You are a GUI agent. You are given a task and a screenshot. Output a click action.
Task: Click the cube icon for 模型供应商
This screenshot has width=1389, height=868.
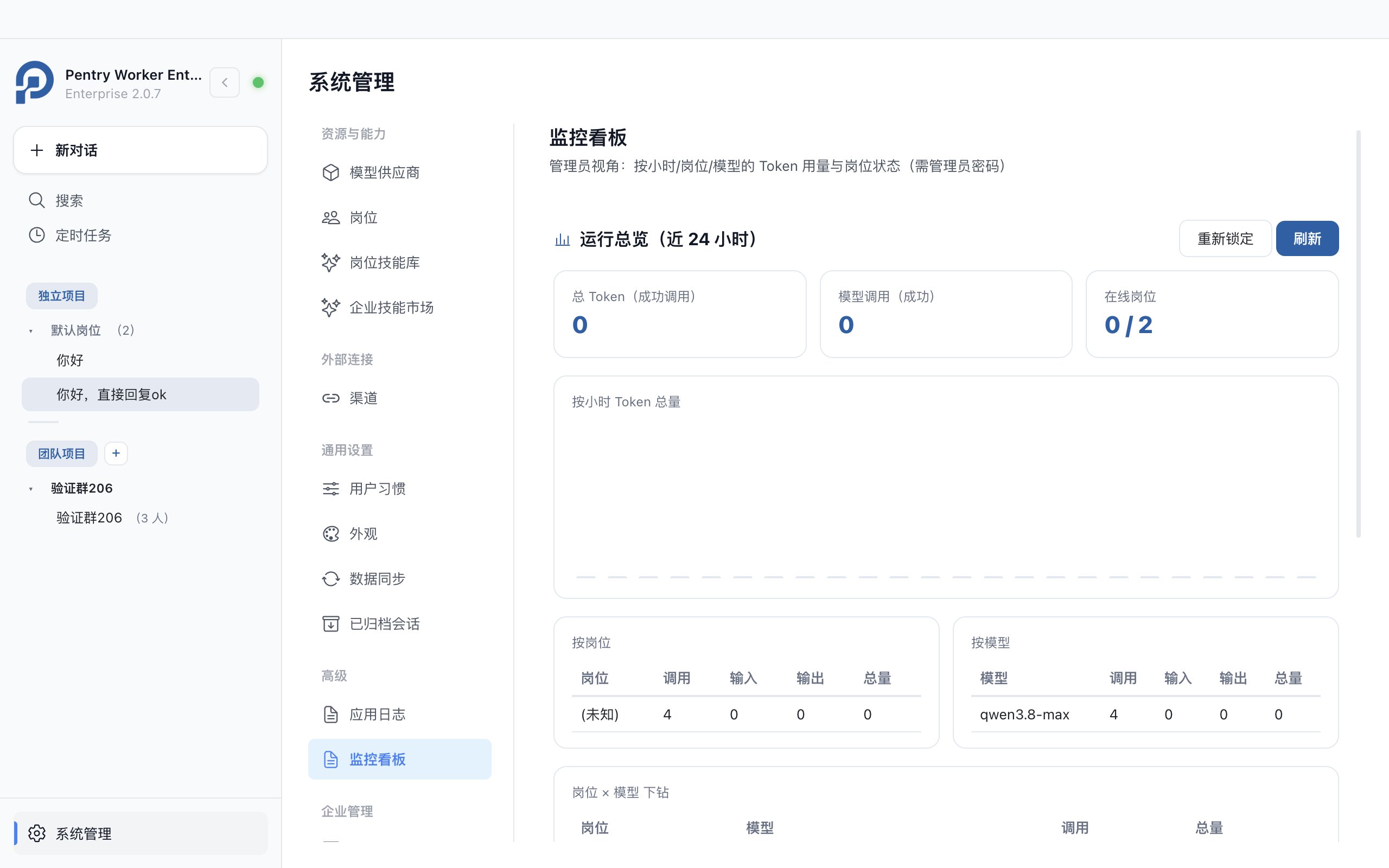tap(330, 172)
